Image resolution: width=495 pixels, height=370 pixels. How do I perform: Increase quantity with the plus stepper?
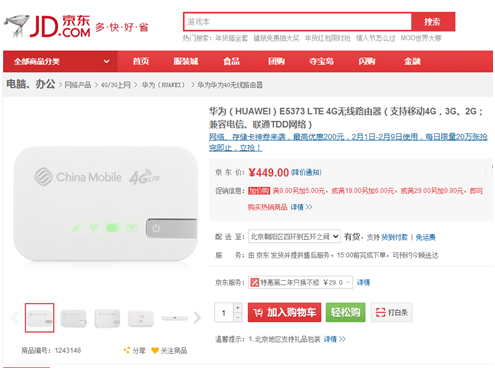click(238, 307)
